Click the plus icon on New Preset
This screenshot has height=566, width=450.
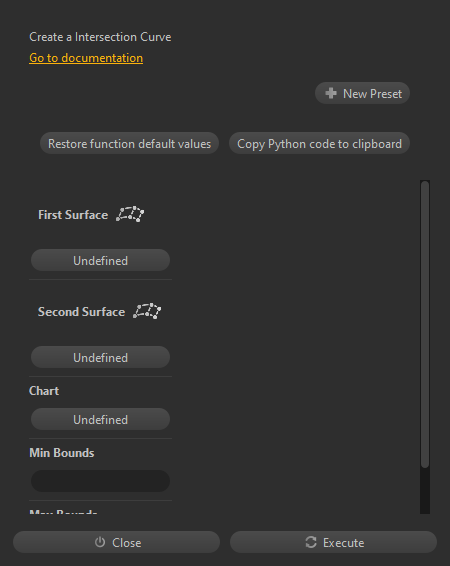(x=331, y=93)
